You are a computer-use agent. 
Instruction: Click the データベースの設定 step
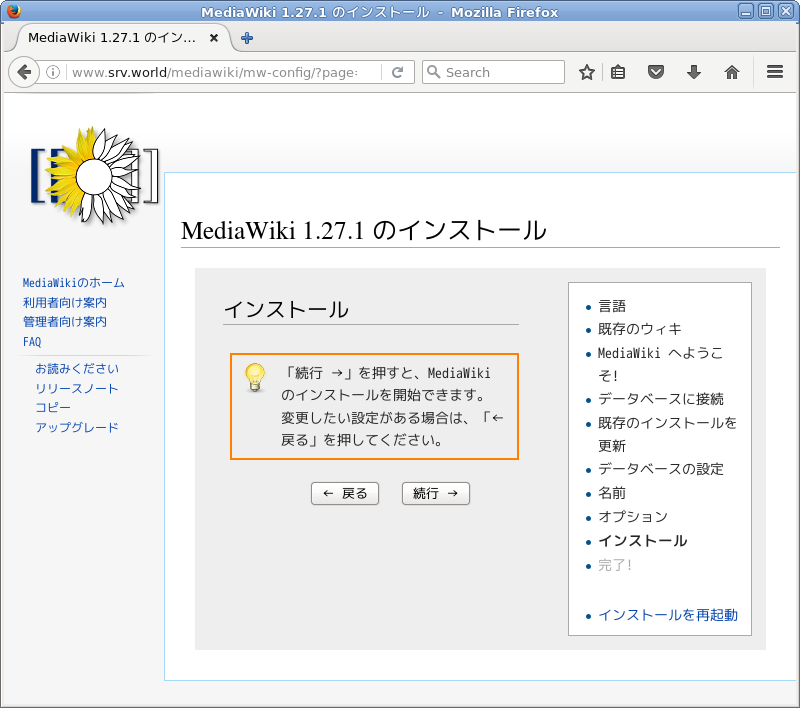[x=661, y=469]
